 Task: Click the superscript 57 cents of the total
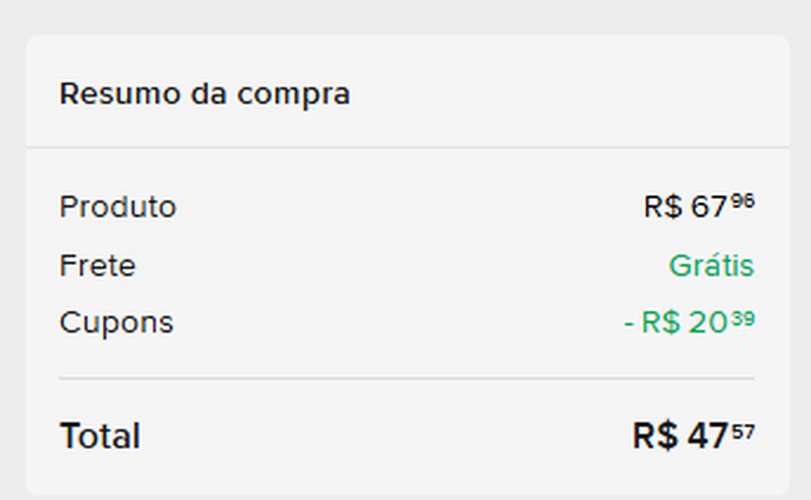[x=743, y=431]
